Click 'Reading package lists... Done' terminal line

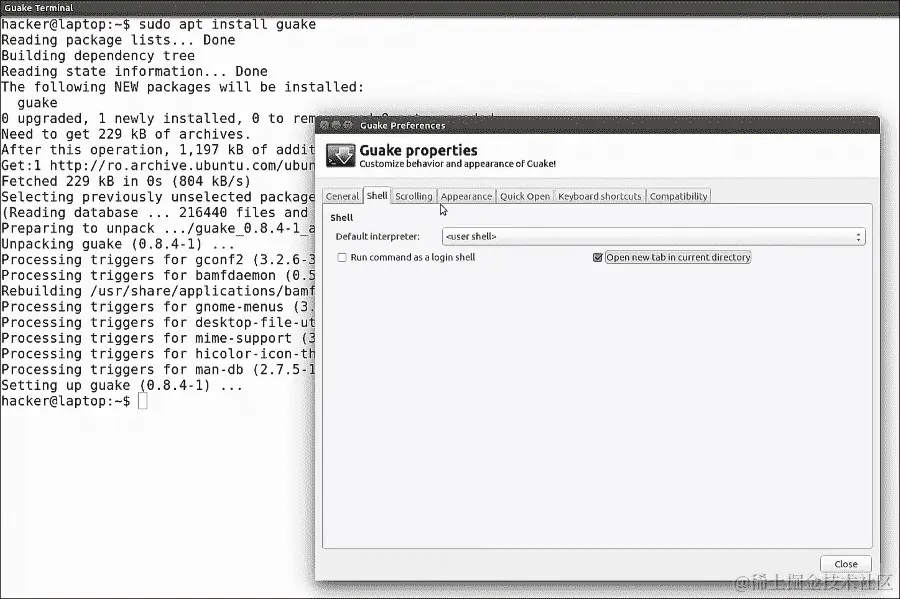118,40
